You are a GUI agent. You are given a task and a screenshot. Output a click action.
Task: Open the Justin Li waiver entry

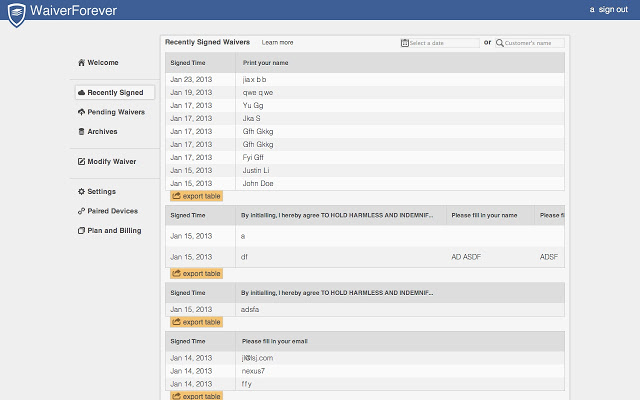pyautogui.click(x=257, y=170)
